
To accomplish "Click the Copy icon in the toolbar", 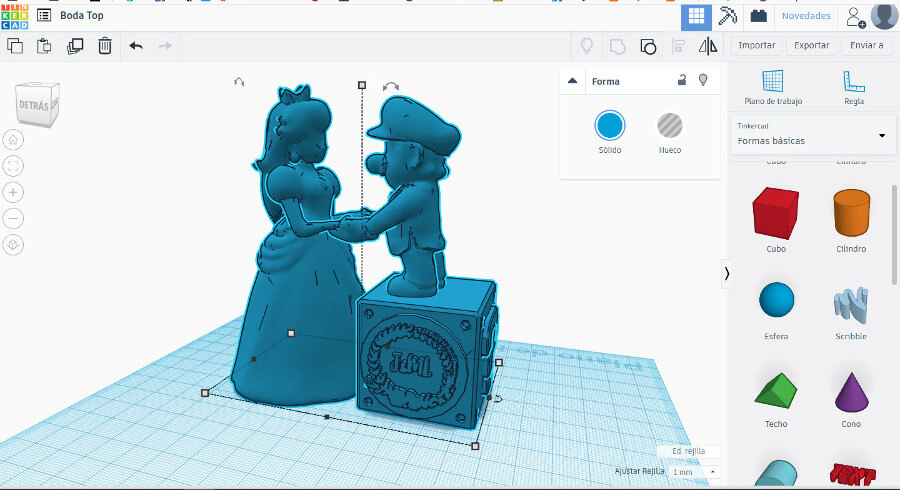I will (15, 46).
